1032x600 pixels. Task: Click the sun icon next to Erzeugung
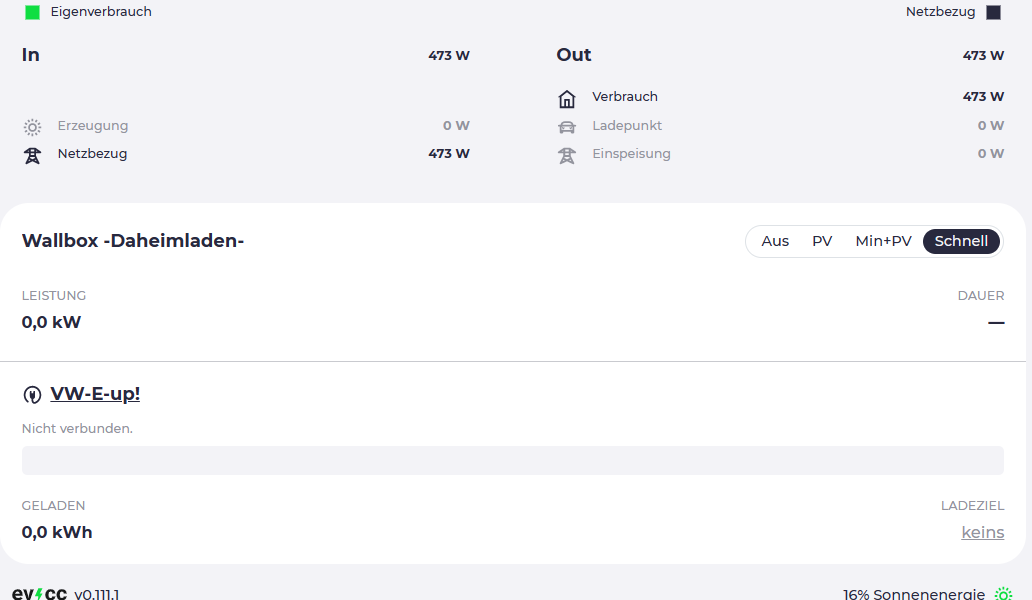click(32, 126)
